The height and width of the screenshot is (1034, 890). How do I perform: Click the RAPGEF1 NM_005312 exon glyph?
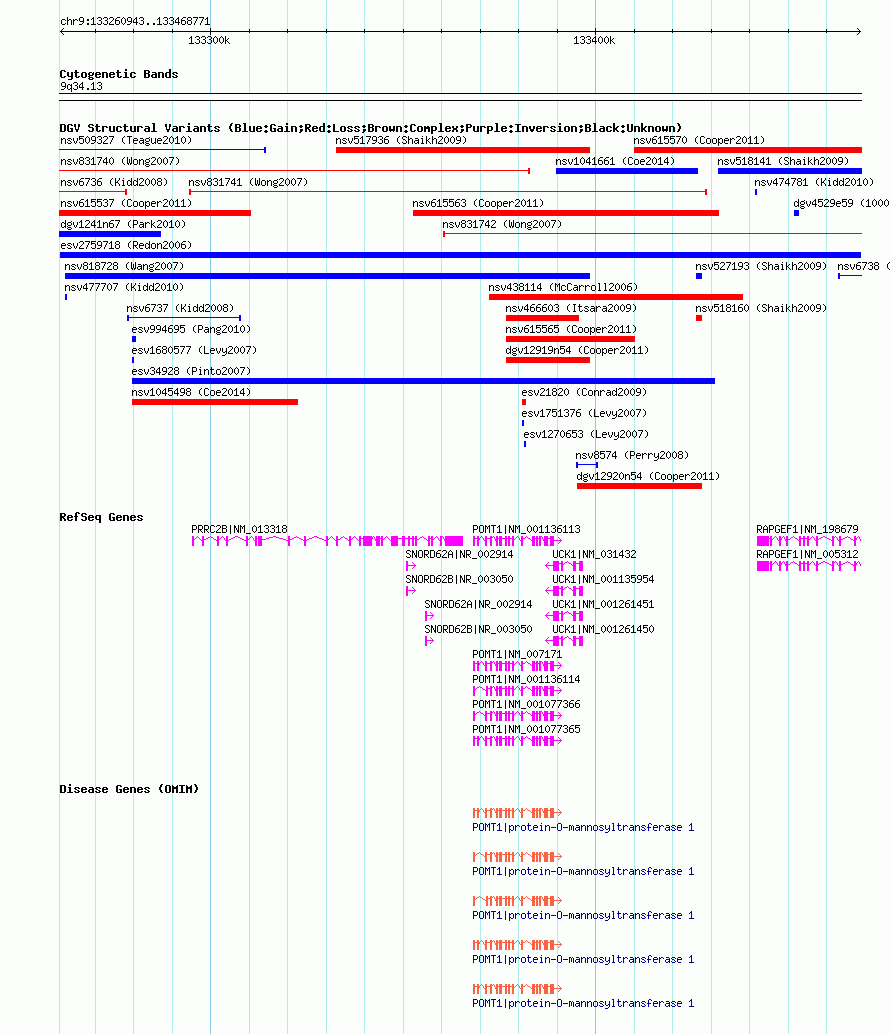pyautogui.click(x=809, y=566)
